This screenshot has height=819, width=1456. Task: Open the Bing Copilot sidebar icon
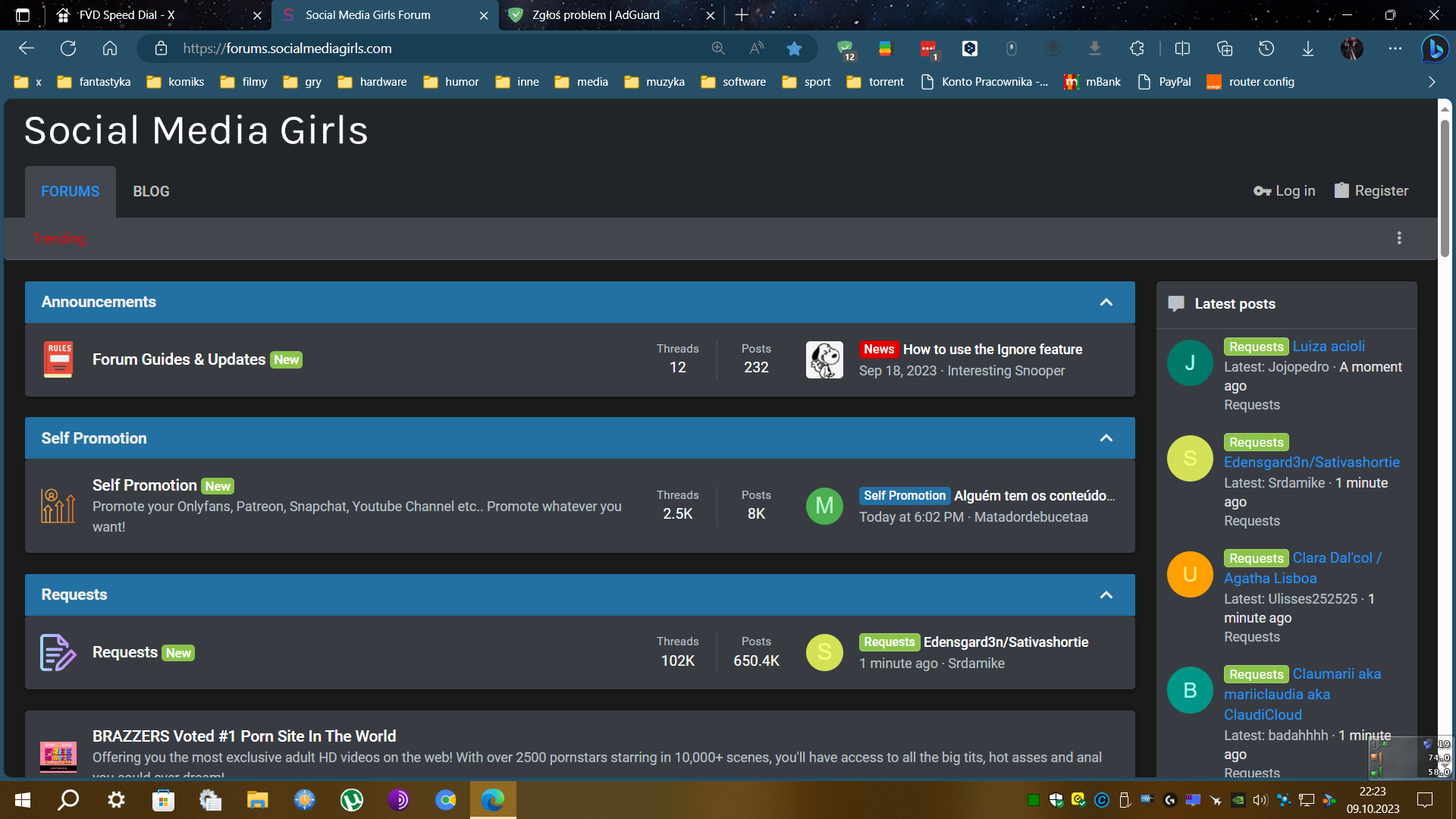pos(1434,49)
